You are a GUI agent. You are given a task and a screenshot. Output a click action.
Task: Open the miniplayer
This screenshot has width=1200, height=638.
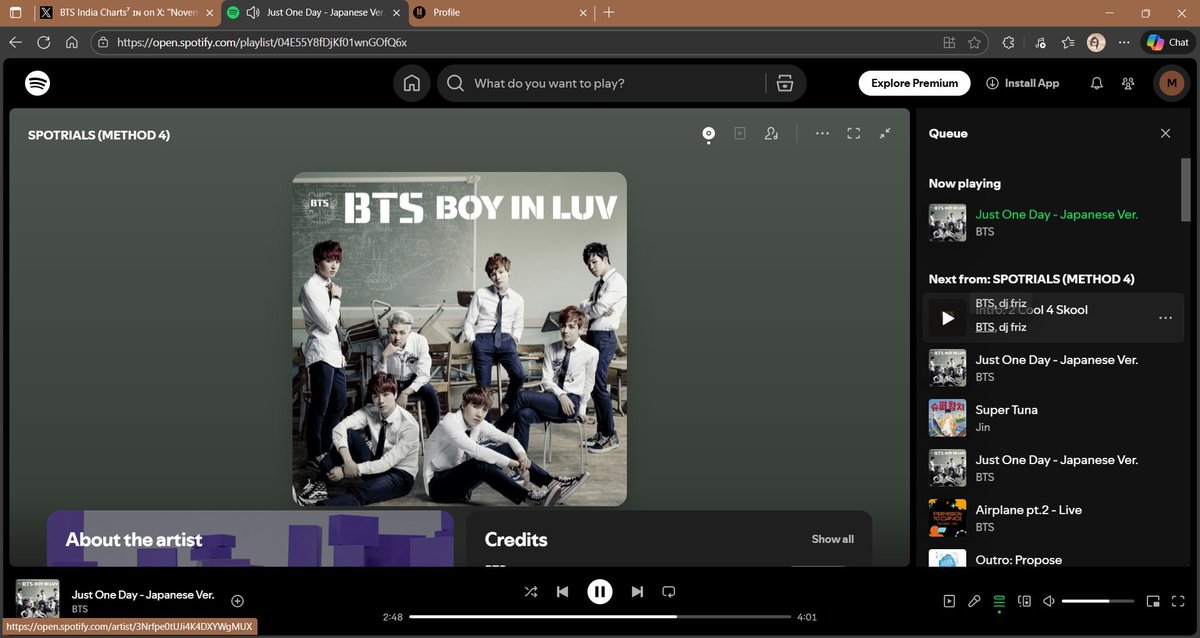[1153, 601]
